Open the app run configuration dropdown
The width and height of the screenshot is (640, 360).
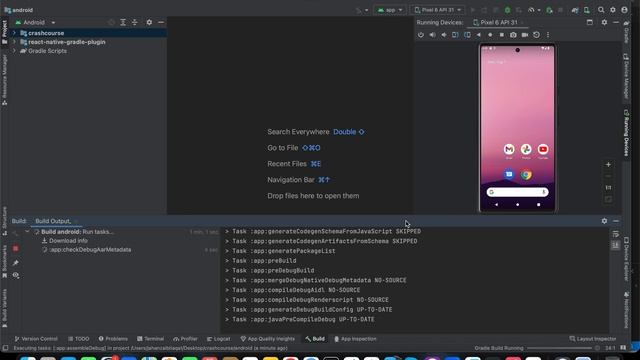[x=390, y=10]
